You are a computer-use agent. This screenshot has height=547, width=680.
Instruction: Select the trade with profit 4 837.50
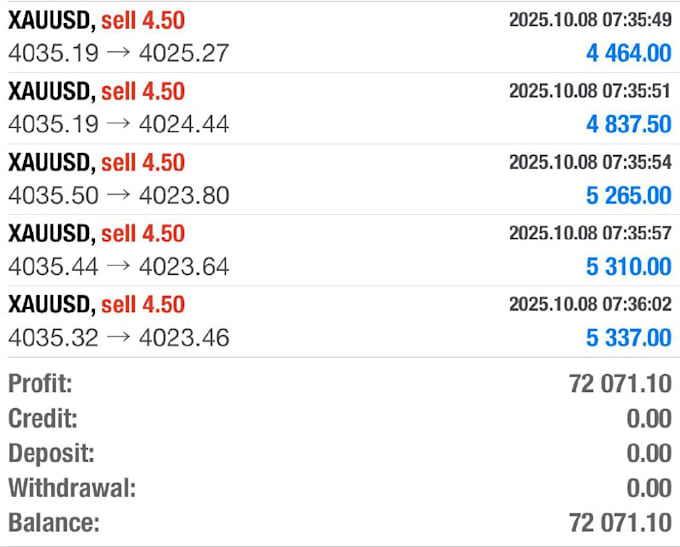(x=340, y=108)
